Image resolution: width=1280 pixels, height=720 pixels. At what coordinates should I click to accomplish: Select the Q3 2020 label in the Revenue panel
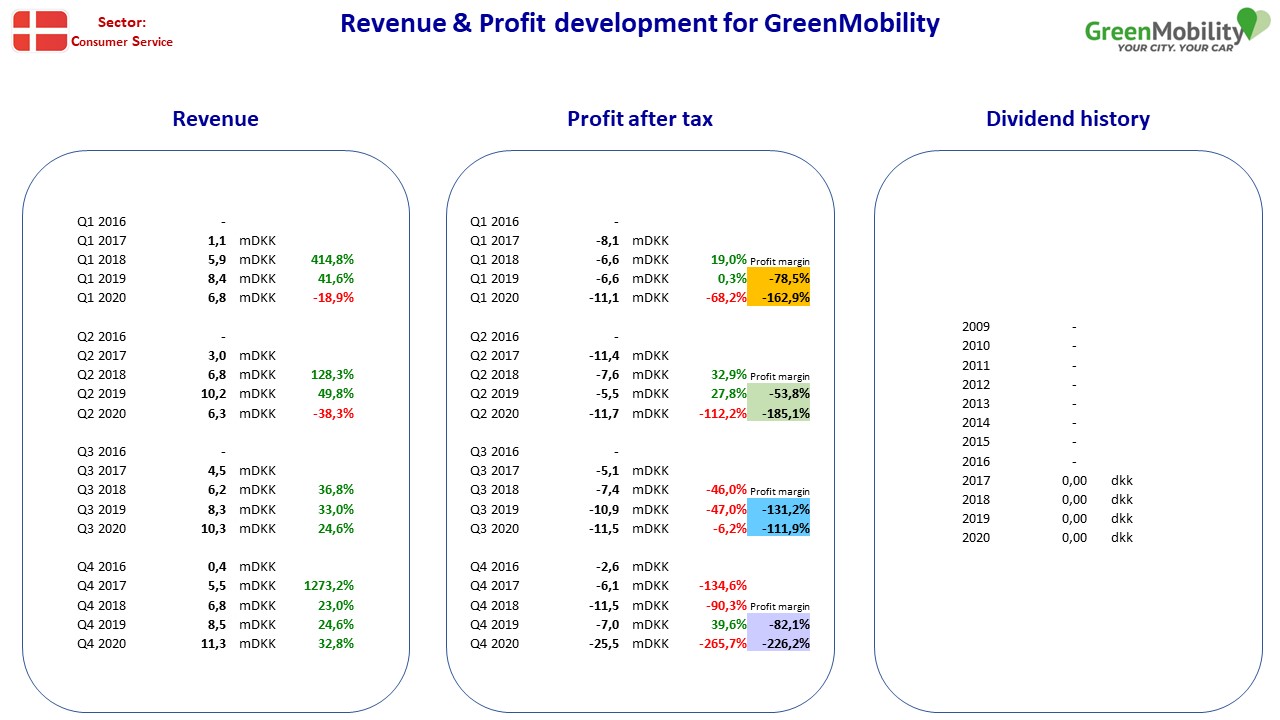(102, 529)
